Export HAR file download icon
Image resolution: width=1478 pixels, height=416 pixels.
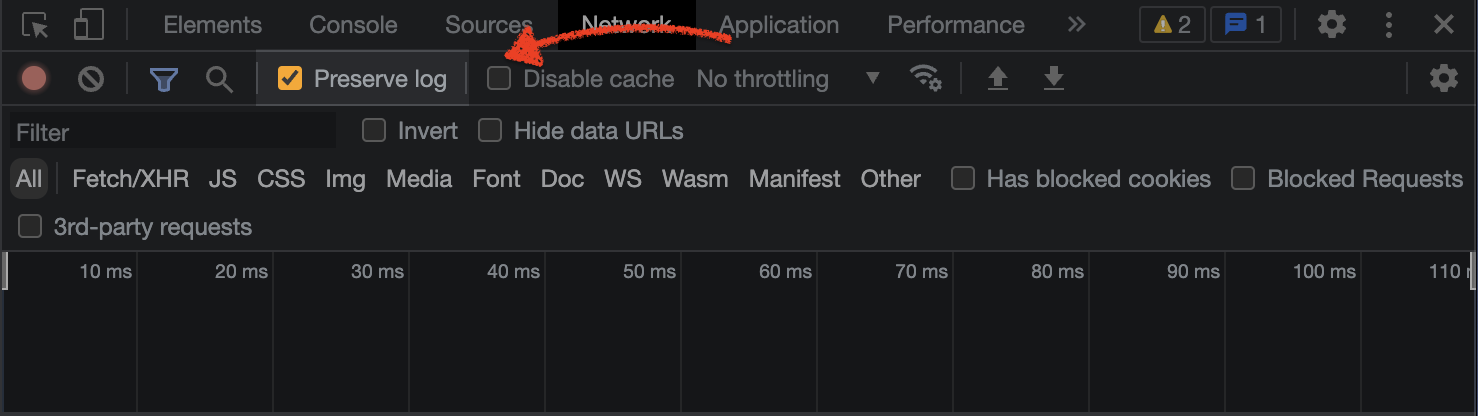[1053, 78]
